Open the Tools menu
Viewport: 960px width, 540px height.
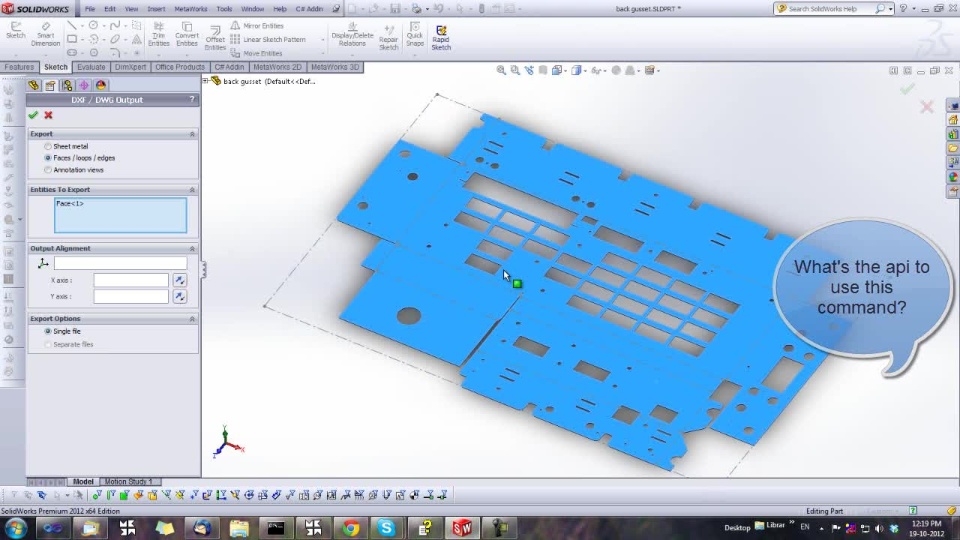click(x=224, y=9)
